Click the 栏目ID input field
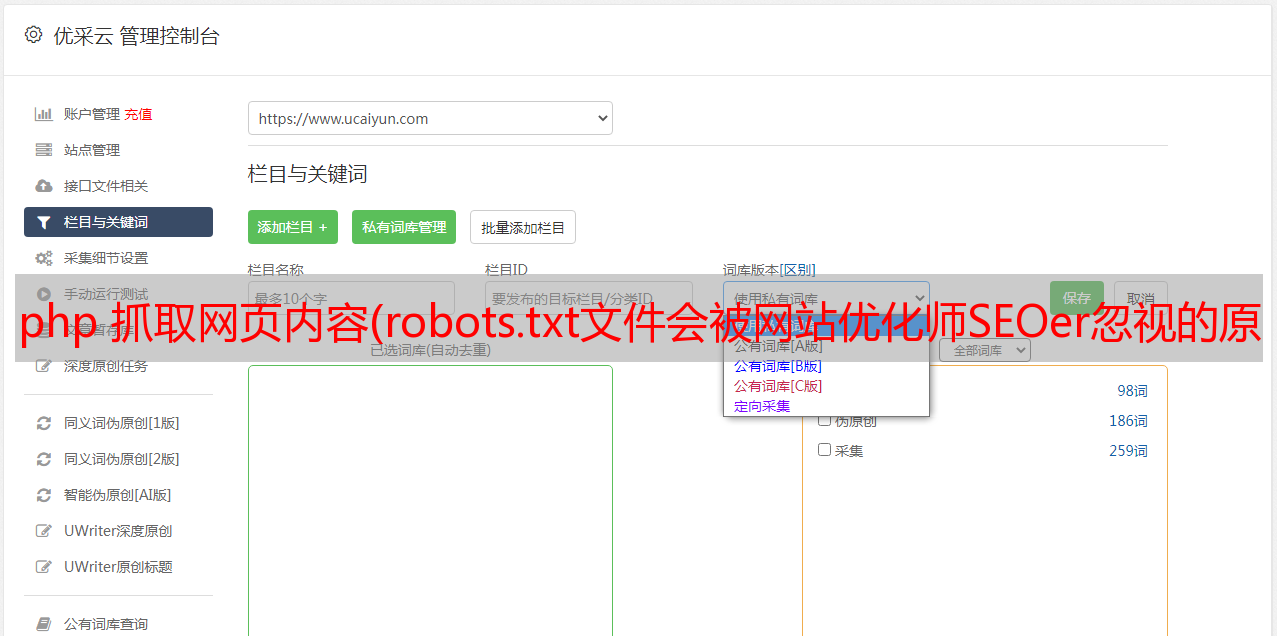 click(588, 298)
